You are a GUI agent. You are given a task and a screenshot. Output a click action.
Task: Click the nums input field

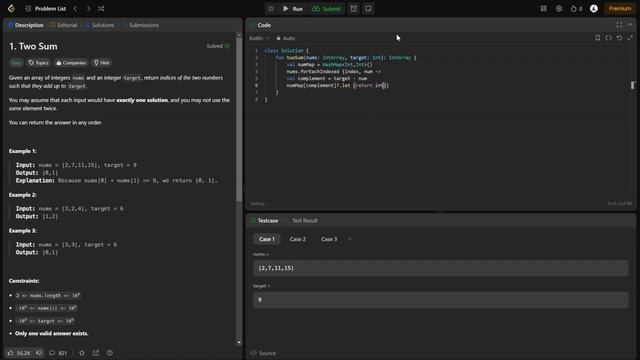[x=440, y=268]
